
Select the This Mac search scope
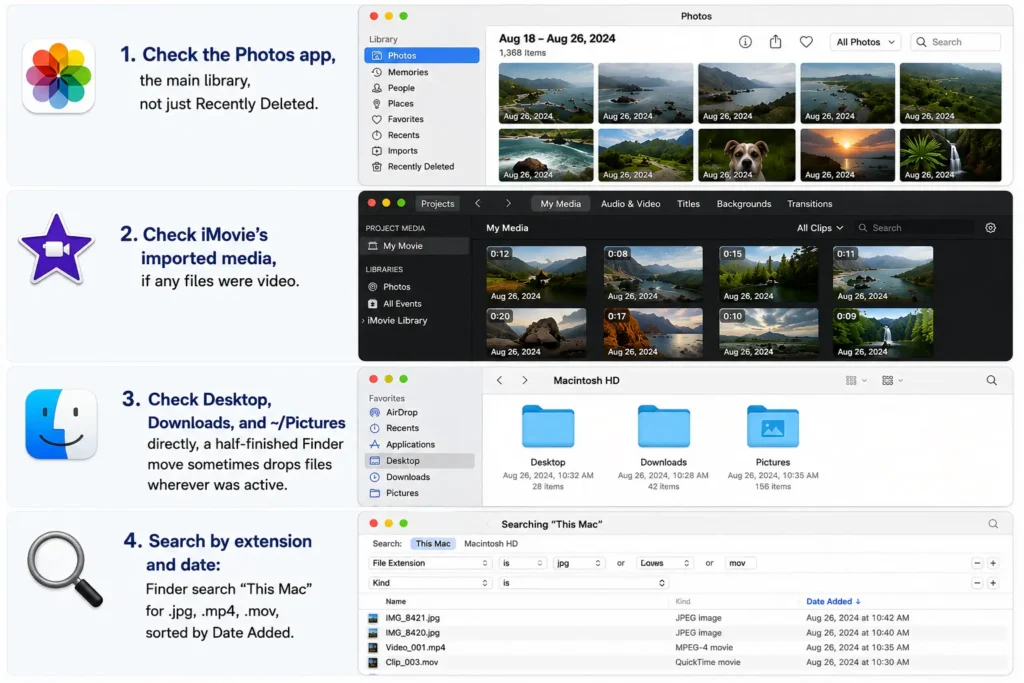pyautogui.click(x=433, y=543)
